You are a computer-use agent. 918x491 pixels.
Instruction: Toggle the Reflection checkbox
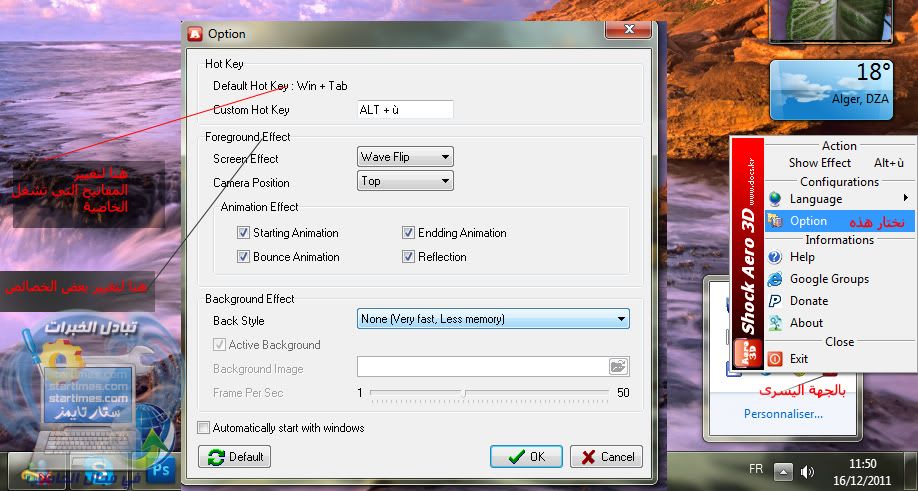click(x=409, y=257)
